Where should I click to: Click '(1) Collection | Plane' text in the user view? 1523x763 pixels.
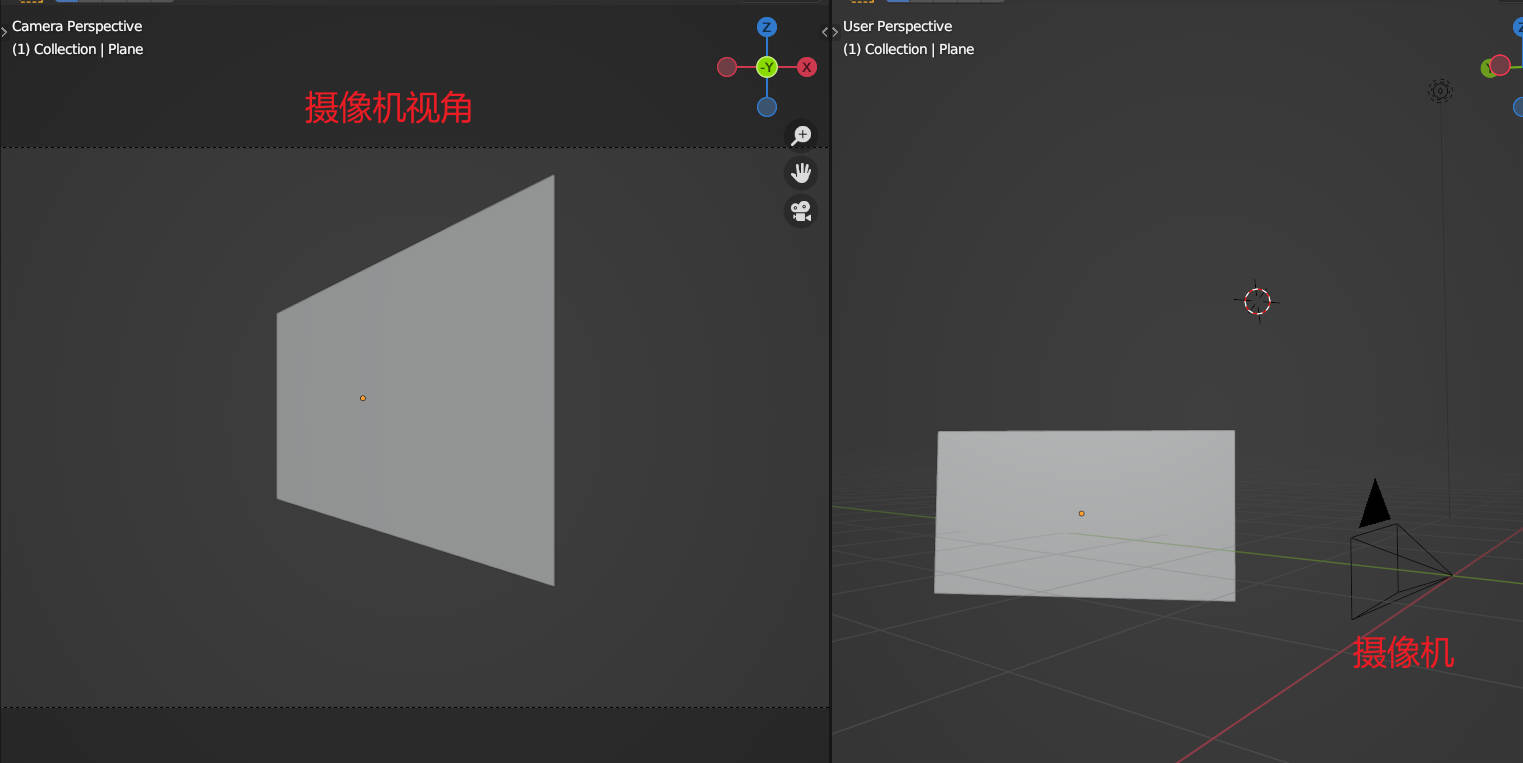click(x=909, y=49)
